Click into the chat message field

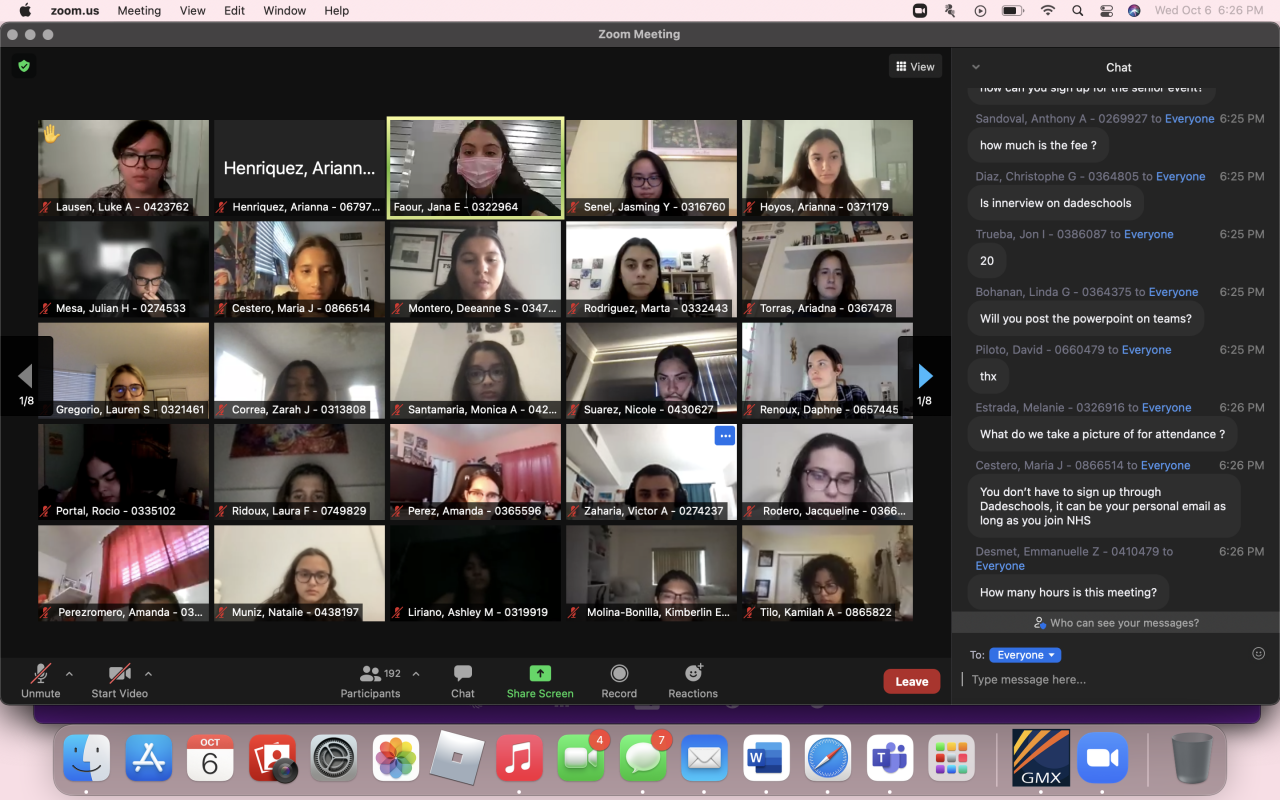click(1115, 680)
